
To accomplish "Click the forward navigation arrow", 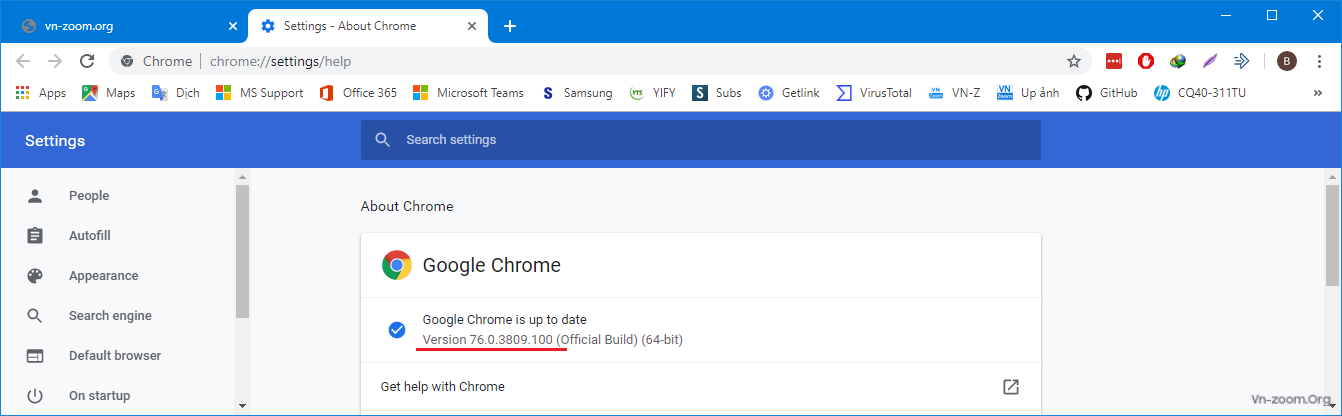I will tap(55, 61).
